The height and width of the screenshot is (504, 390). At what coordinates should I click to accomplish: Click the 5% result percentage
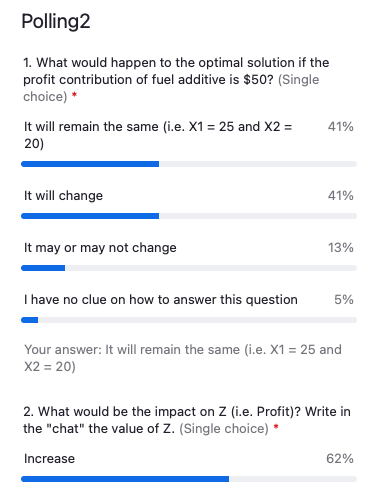[344, 300]
